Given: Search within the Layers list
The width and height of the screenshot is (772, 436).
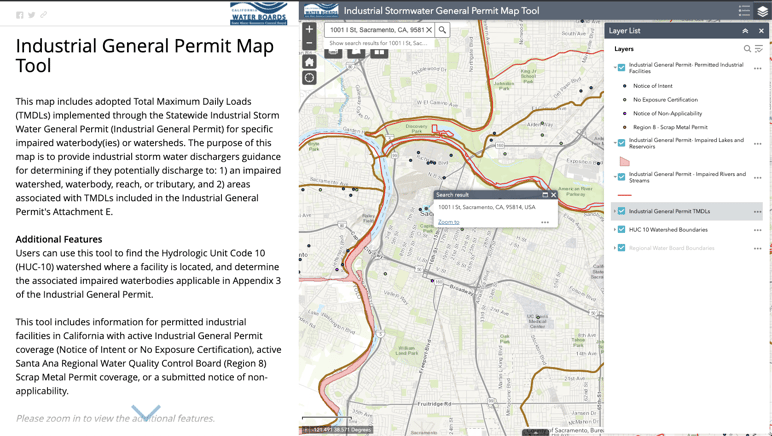Looking at the screenshot, I should (747, 49).
